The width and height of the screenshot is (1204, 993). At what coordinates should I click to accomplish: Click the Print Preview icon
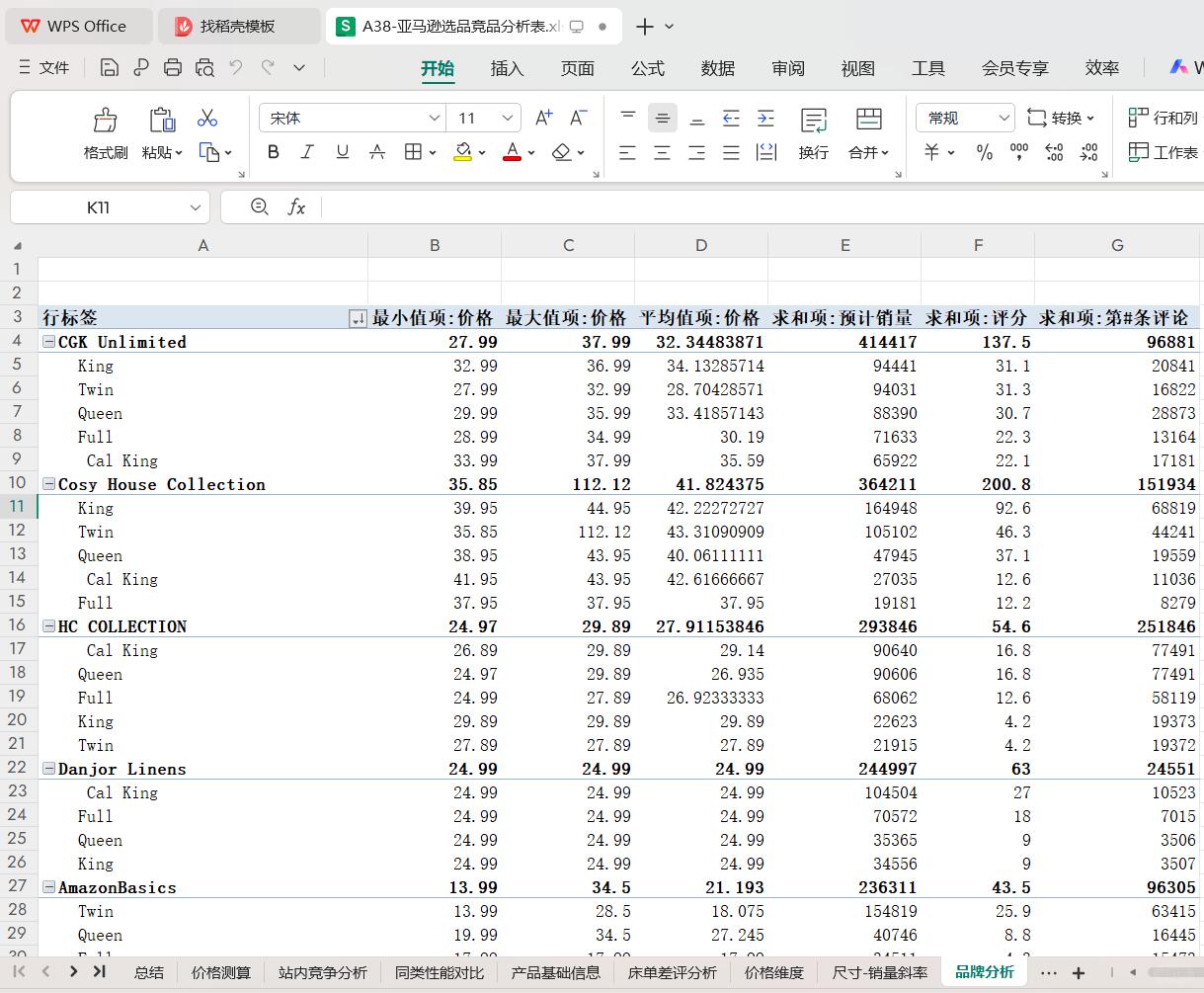click(x=204, y=67)
